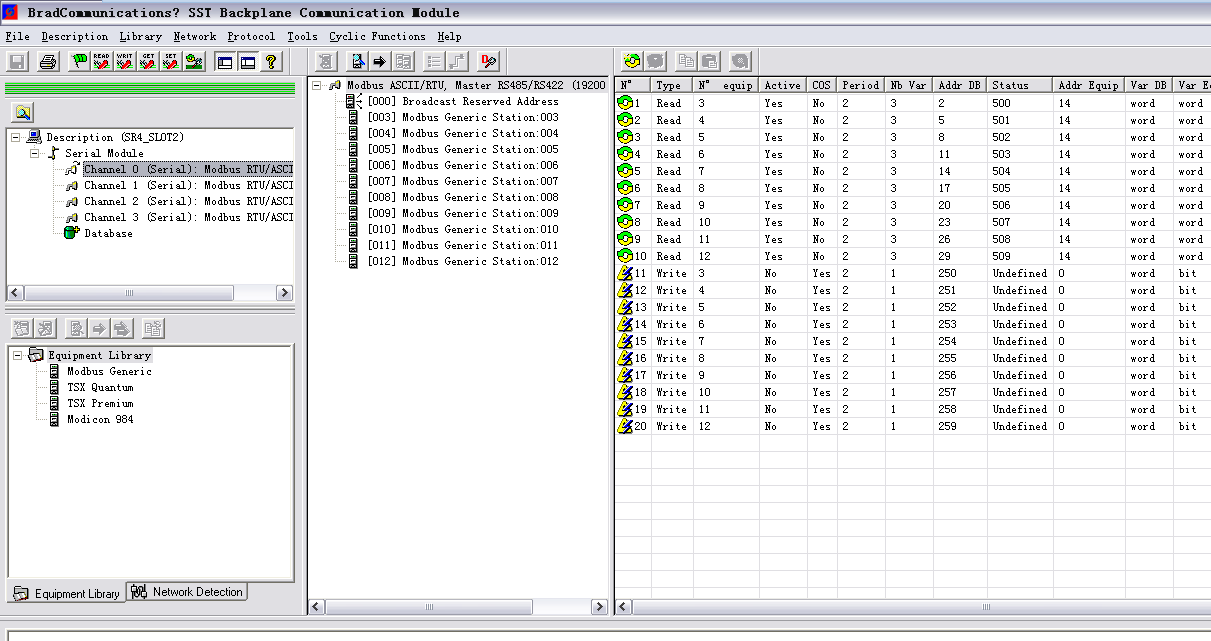Select Modbus Generic Station:007 device
Screen dimensions: 1211x641
(463, 181)
